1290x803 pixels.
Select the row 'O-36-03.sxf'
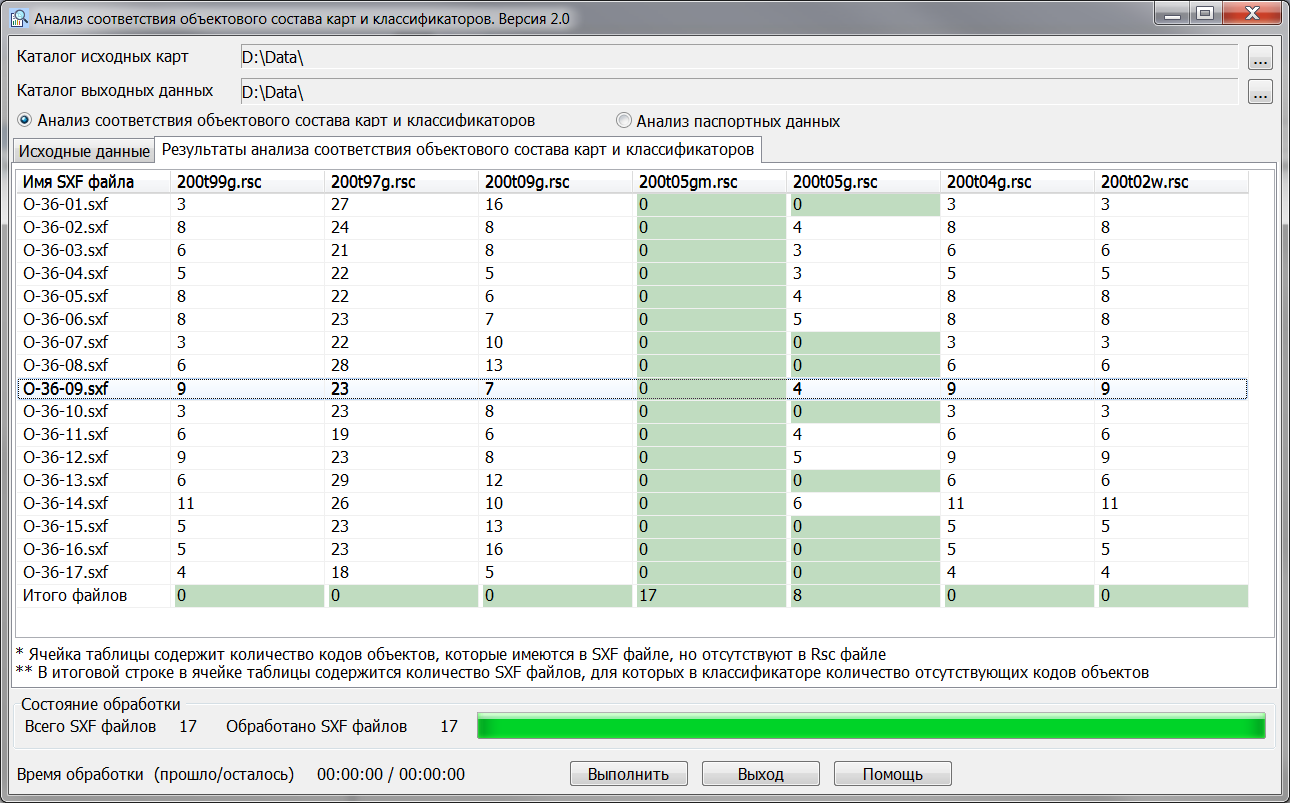pos(633,250)
